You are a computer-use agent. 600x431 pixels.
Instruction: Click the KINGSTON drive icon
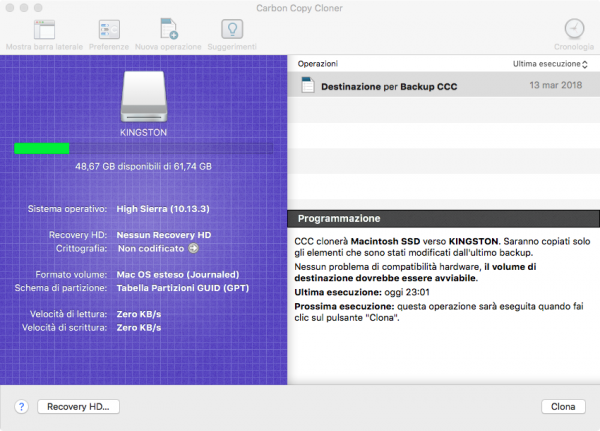click(144, 96)
